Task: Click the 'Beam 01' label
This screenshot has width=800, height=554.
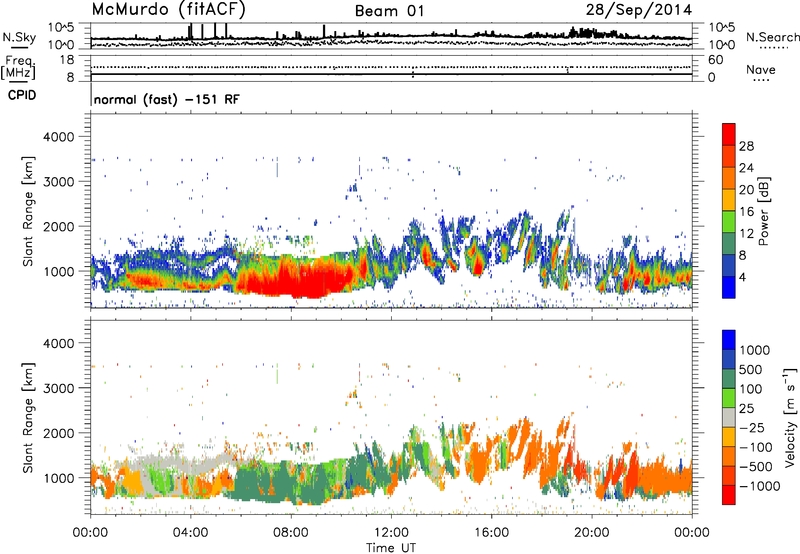Action: click(389, 11)
